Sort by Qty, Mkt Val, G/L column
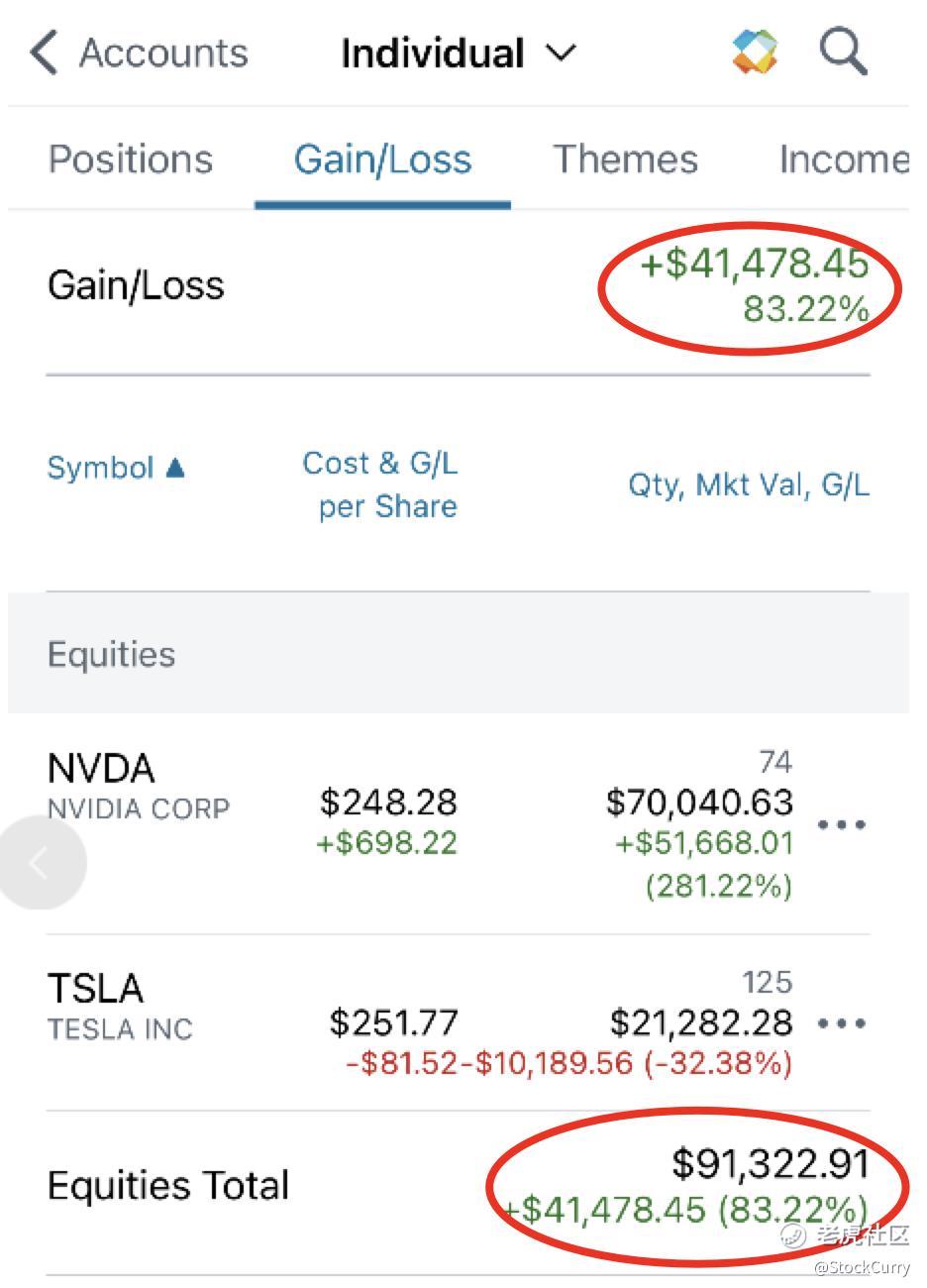The image size is (927, 1288). pyautogui.click(x=749, y=485)
